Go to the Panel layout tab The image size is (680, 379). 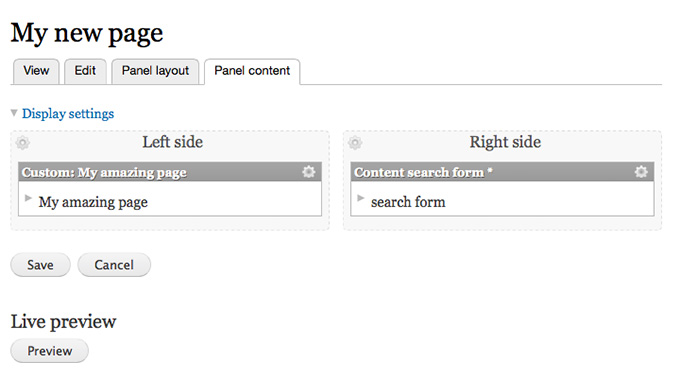tap(155, 71)
